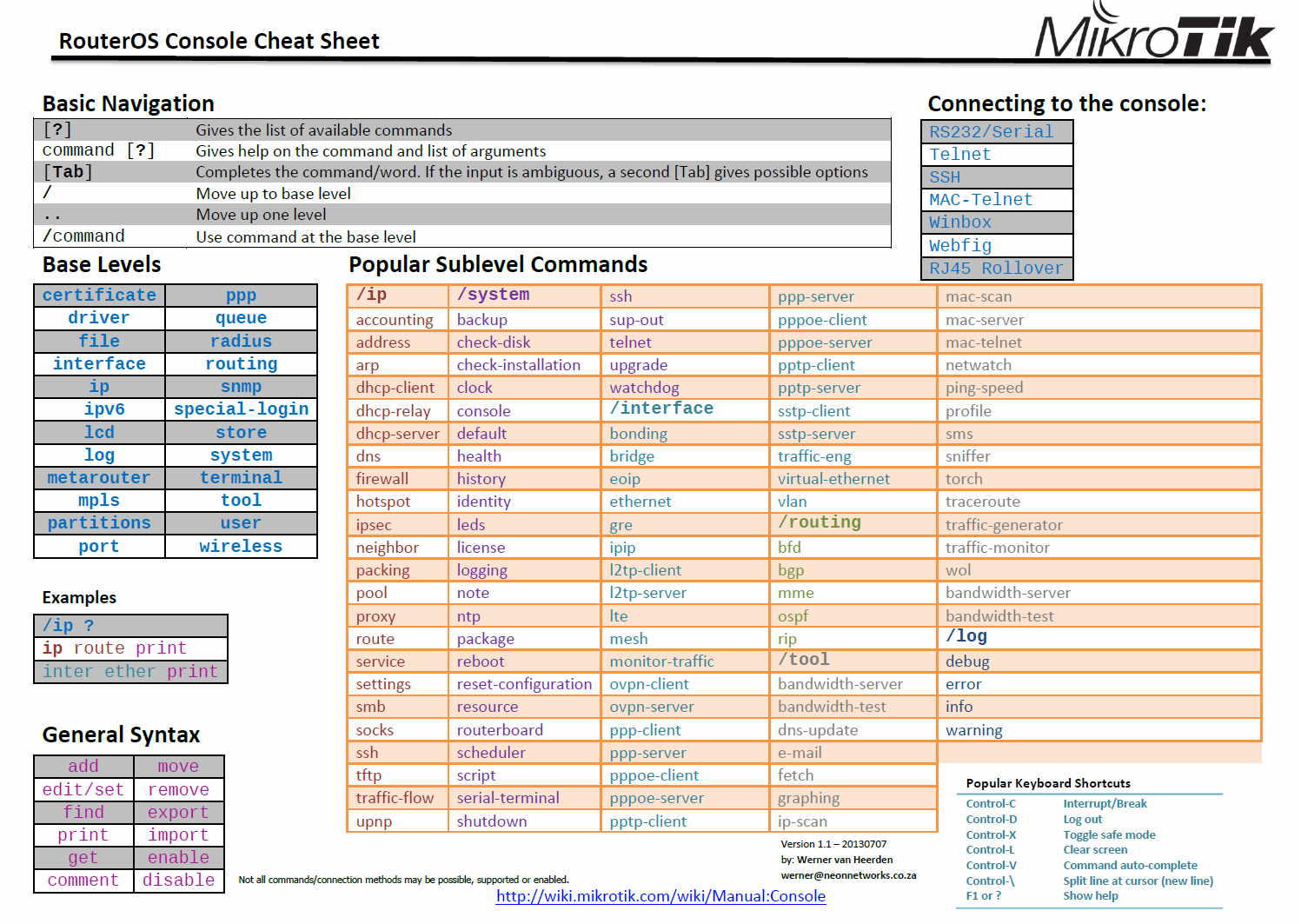Click the 'MAC-Telnet' connection entry

[997, 200]
